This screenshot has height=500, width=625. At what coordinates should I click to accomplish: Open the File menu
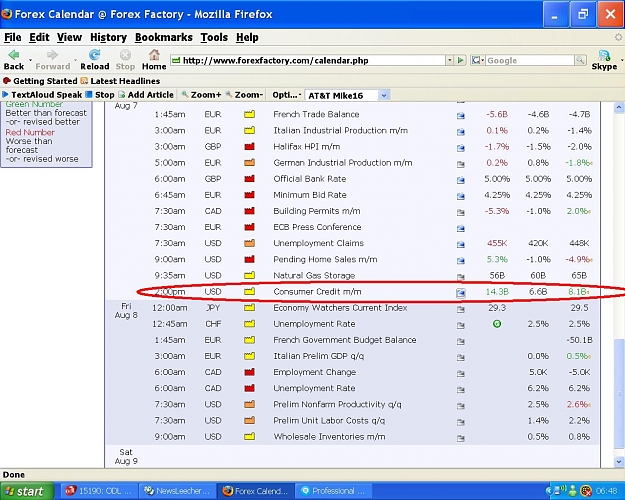13,37
